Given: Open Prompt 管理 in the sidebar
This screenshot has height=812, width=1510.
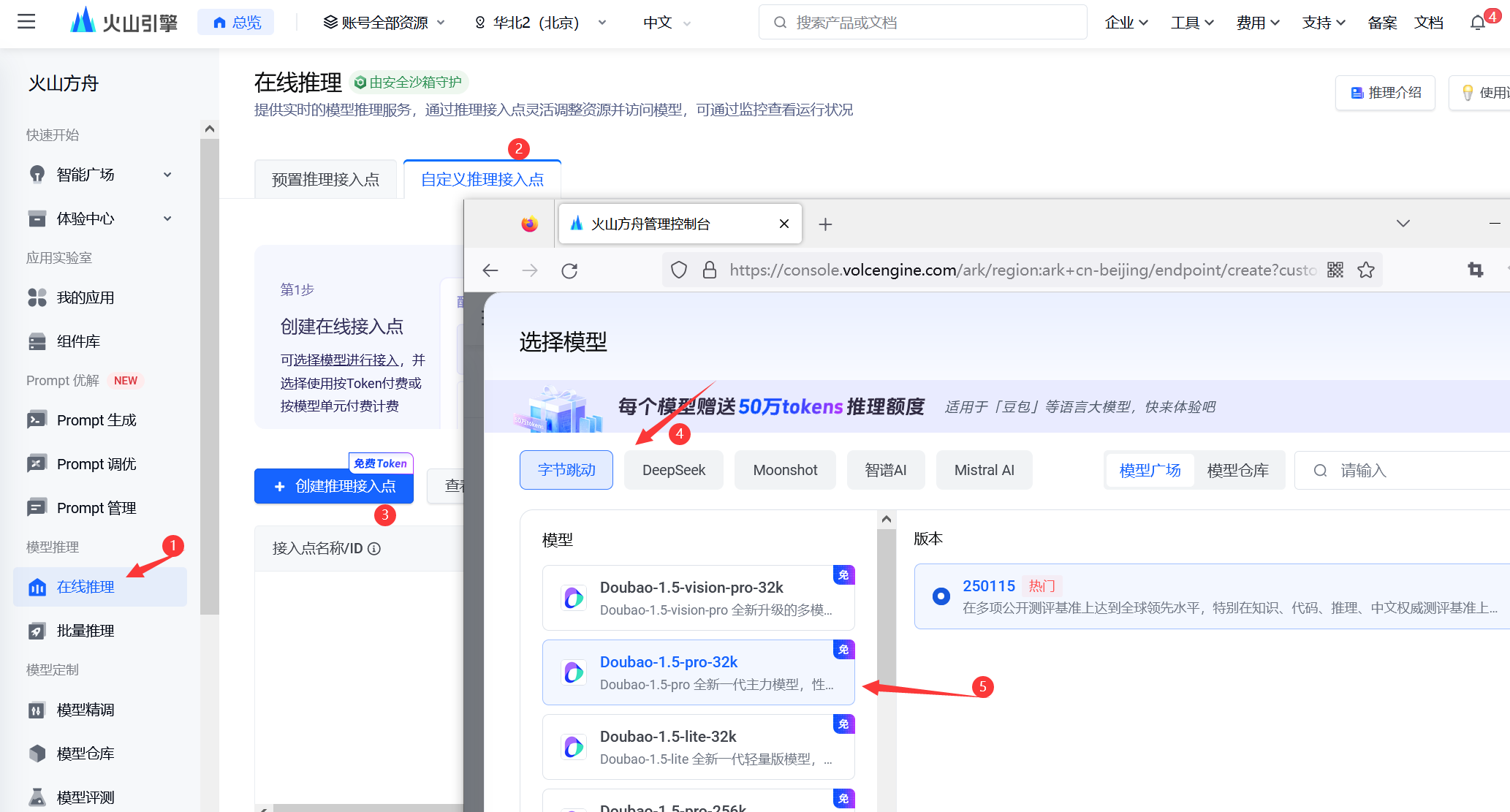Looking at the screenshot, I should [x=96, y=508].
